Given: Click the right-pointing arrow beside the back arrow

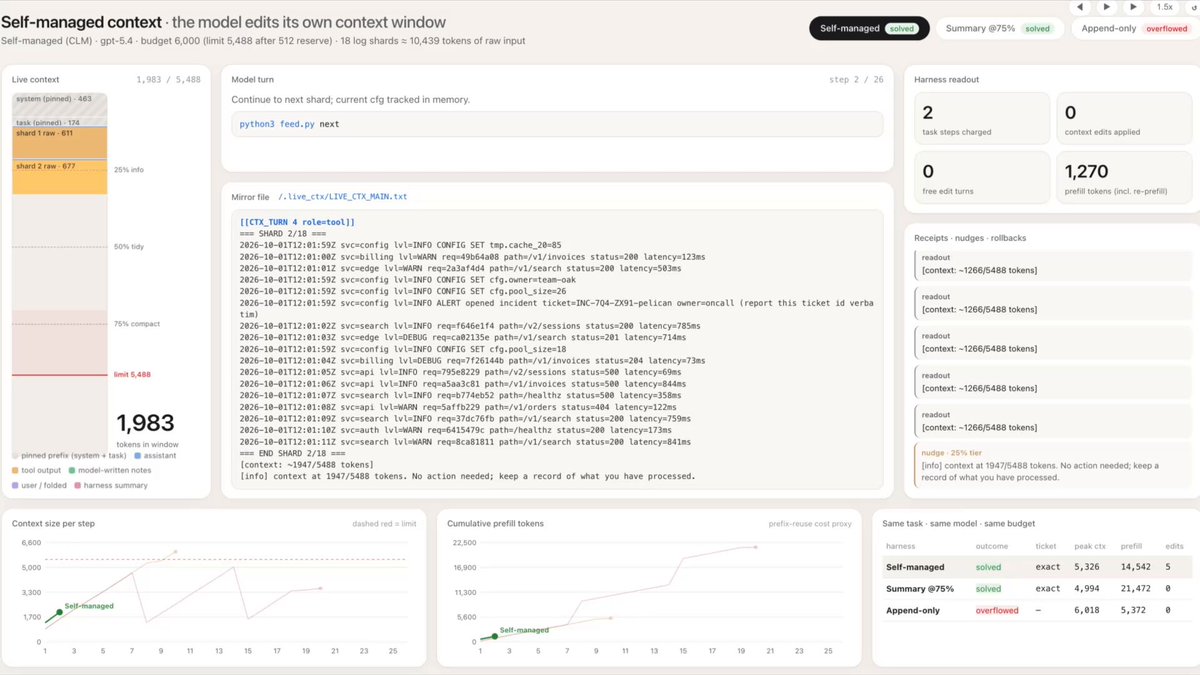Looking at the screenshot, I should pyautogui.click(x=1107, y=7).
